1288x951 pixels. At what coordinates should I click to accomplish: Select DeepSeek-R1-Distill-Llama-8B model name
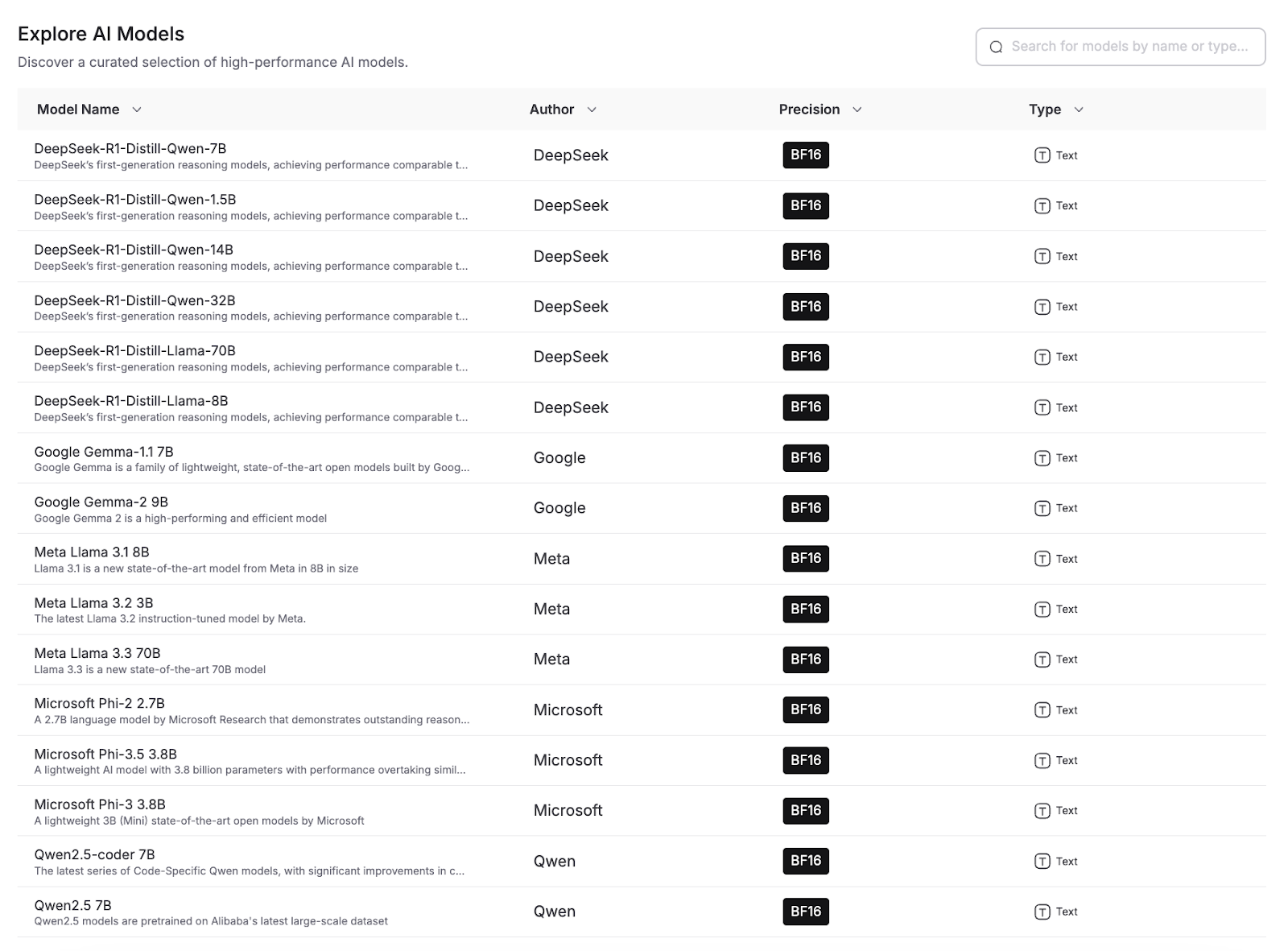[131, 401]
